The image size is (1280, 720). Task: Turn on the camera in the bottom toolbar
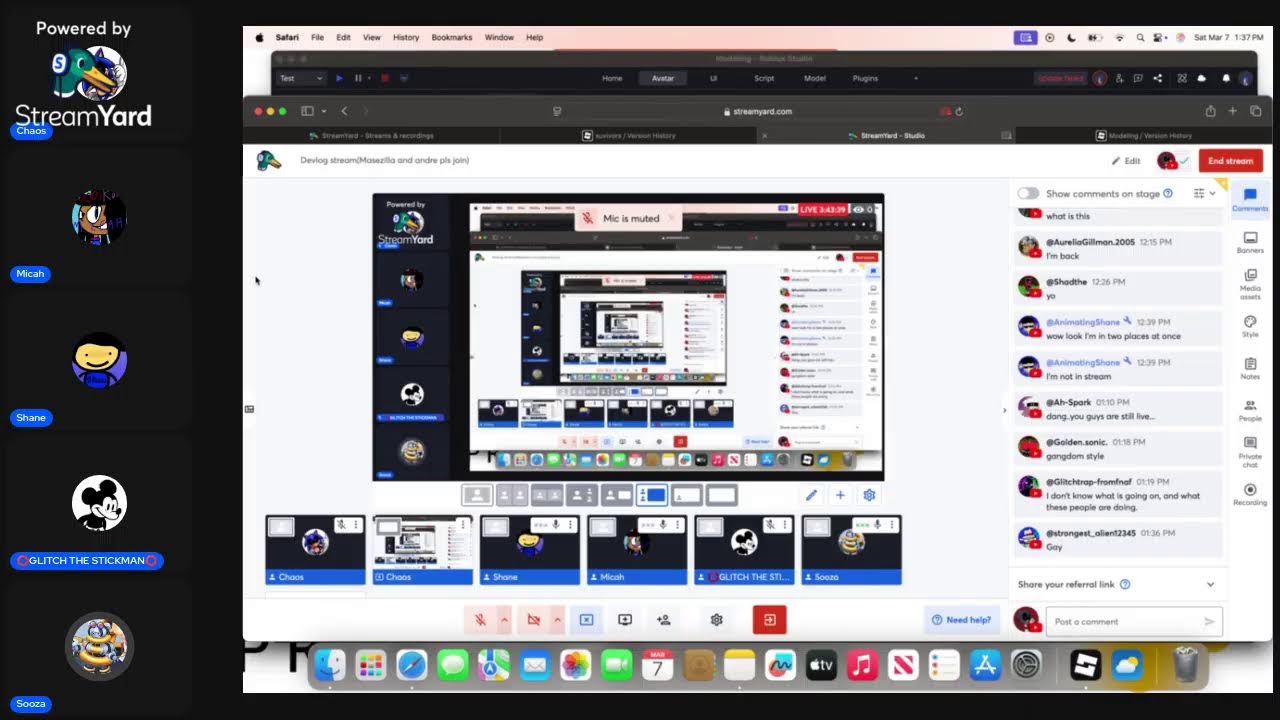pos(533,620)
